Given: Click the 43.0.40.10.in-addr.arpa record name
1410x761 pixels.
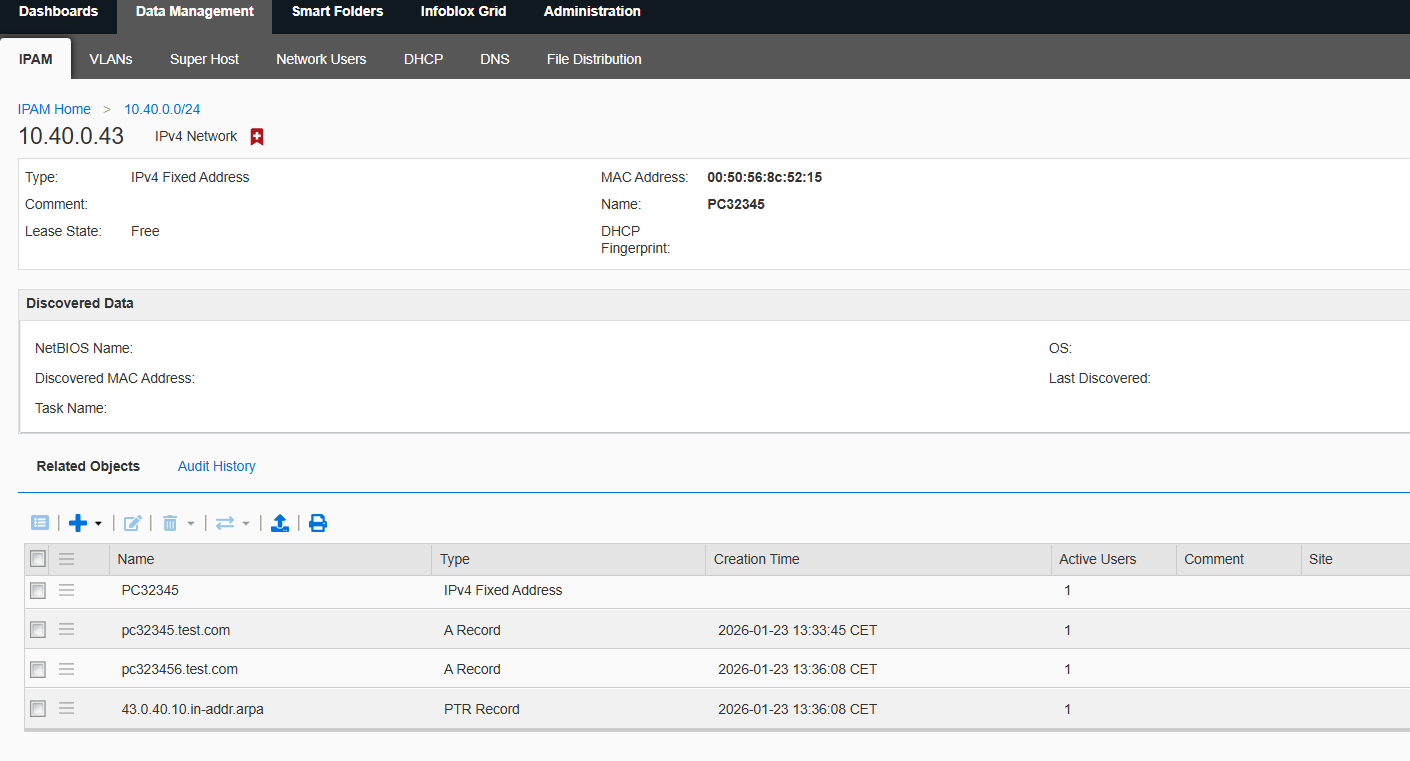Looking at the screenshot, I should pyautogui.click(x=193, y=709).
